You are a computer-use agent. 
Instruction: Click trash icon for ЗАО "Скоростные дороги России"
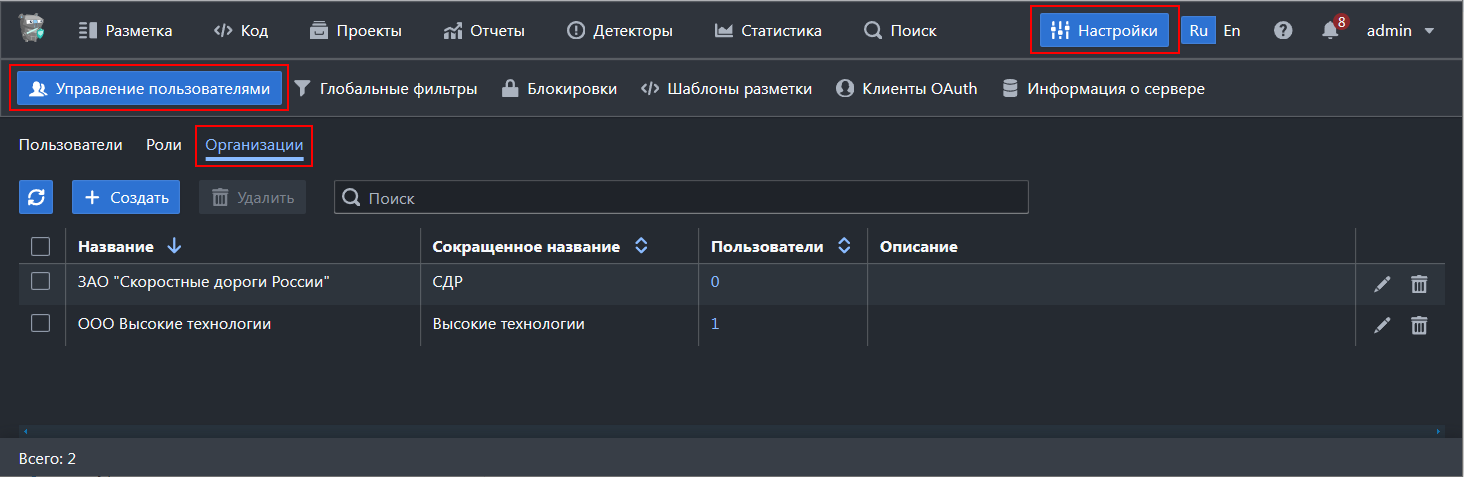(1419, 284)
